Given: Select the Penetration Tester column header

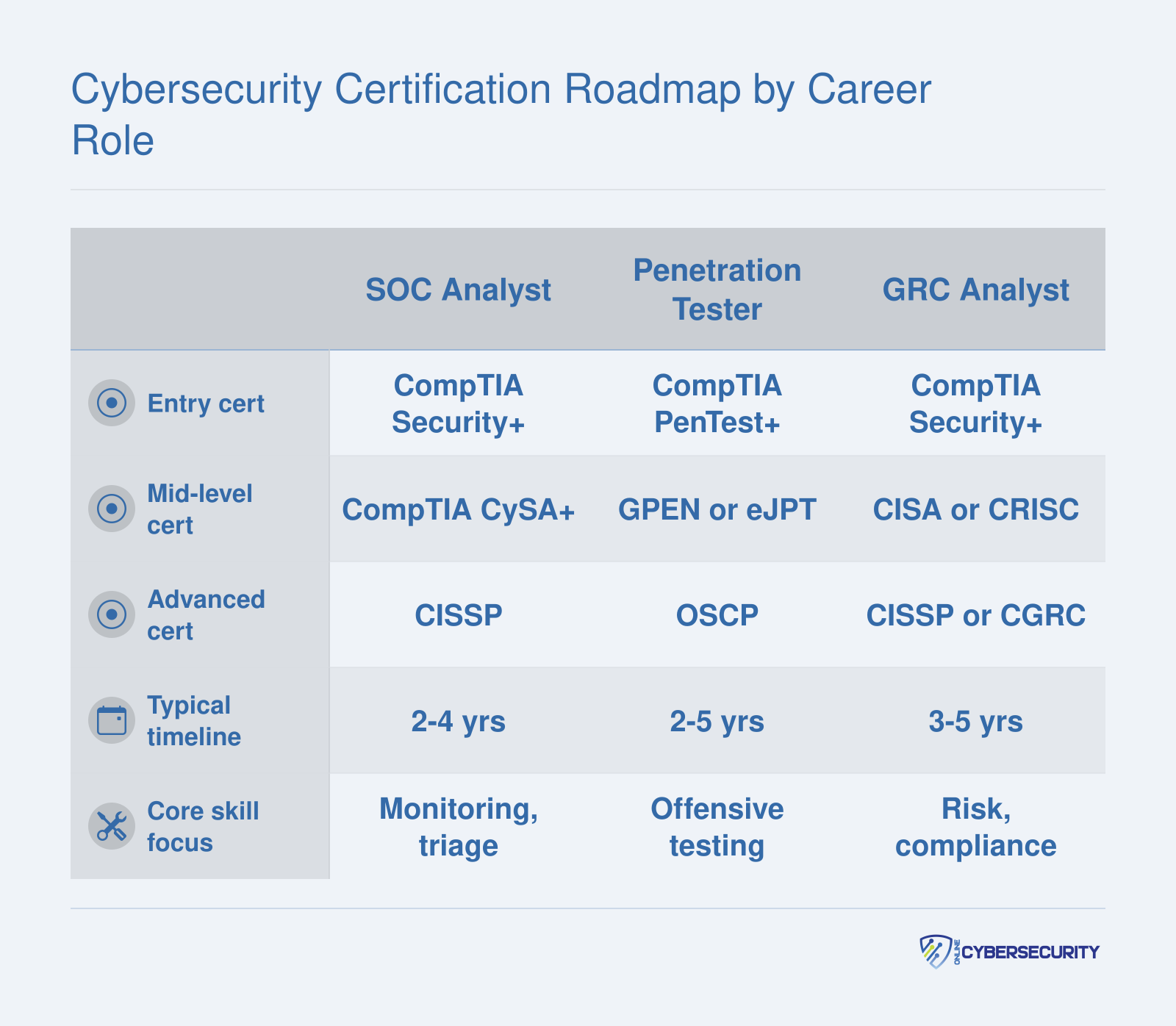Looking at the screenshot, I should [x=717, y=290].
